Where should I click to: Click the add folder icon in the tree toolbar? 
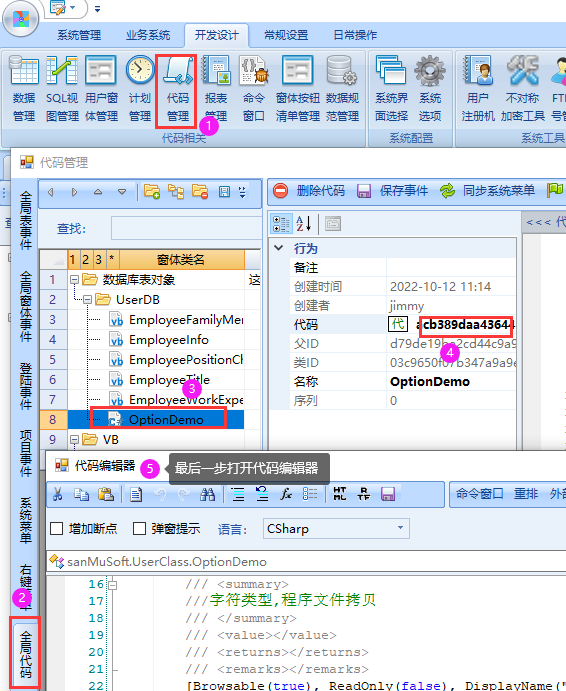pyautogui.click(x=152, y=192)
